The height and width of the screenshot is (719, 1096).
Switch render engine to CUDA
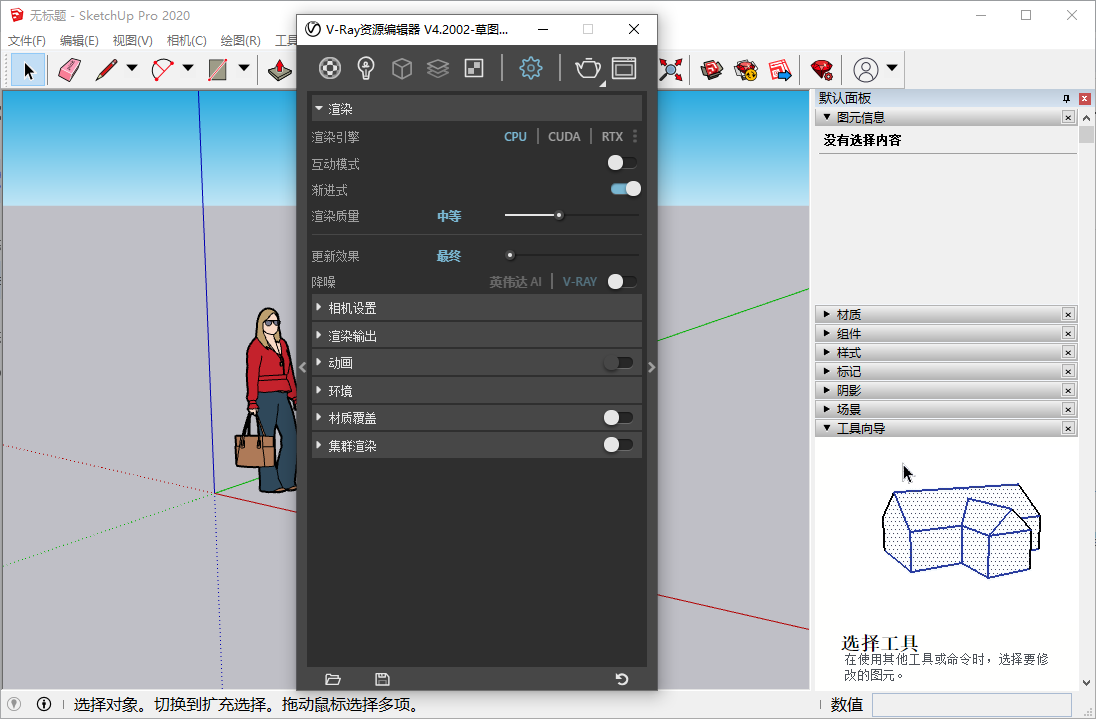[564, 136]
